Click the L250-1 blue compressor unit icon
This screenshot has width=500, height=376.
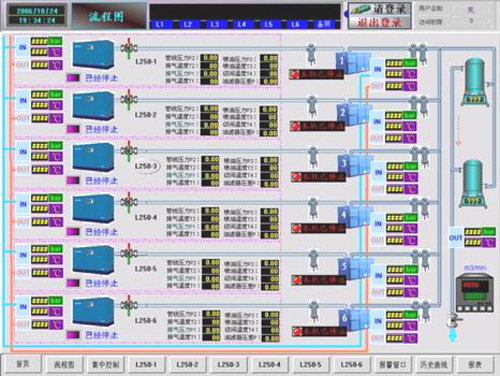(93, 54)
